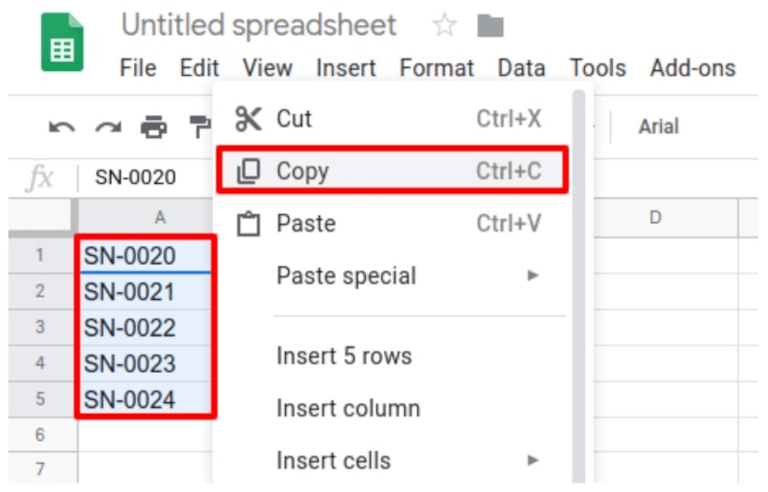The width and height of the screenshot is (768, 492).
Task: Click the undo arrow in toolbar
Action: (x=62, y=128)
